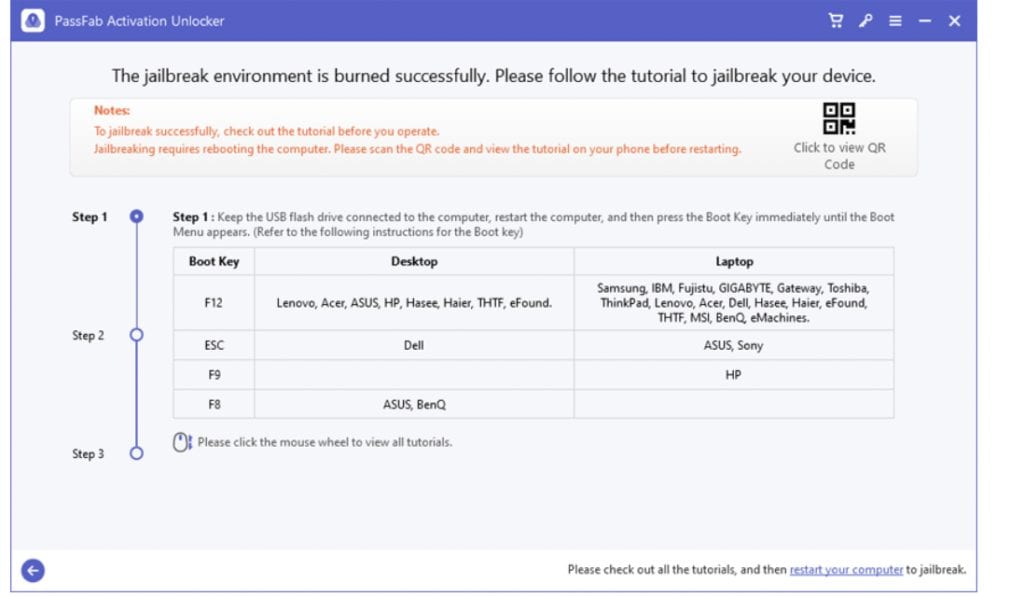
Task: Open the shopping cart purchase icon
Action: (835, 21)
